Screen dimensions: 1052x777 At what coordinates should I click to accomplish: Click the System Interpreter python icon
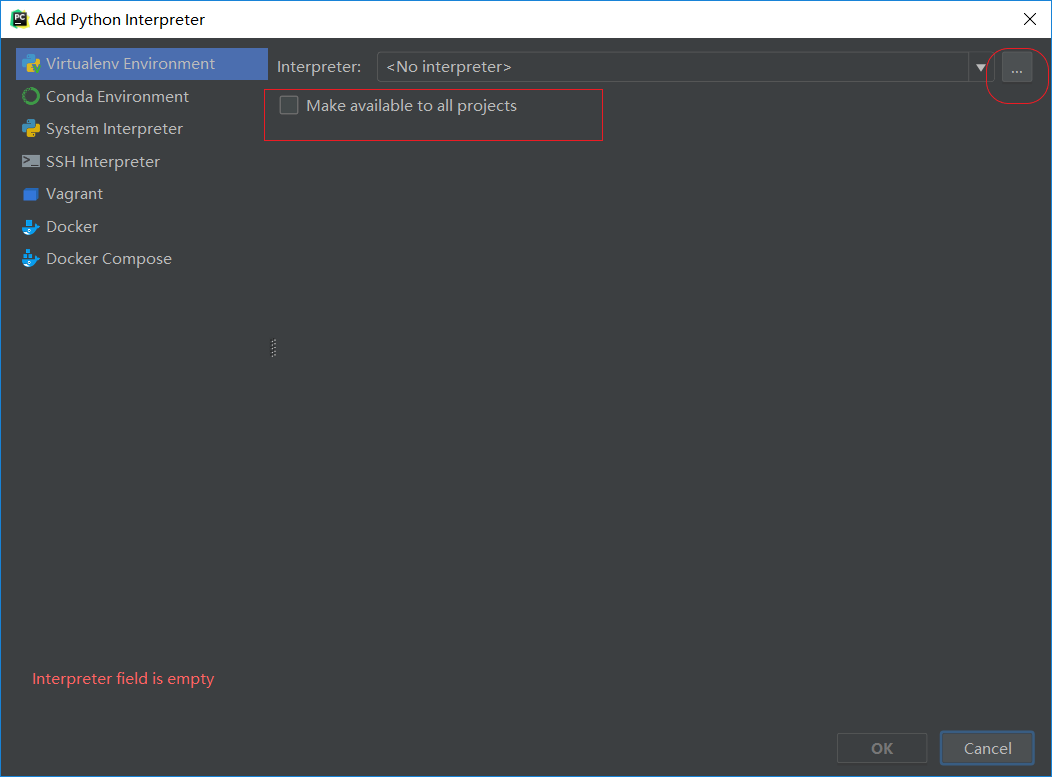pos(31,129)
